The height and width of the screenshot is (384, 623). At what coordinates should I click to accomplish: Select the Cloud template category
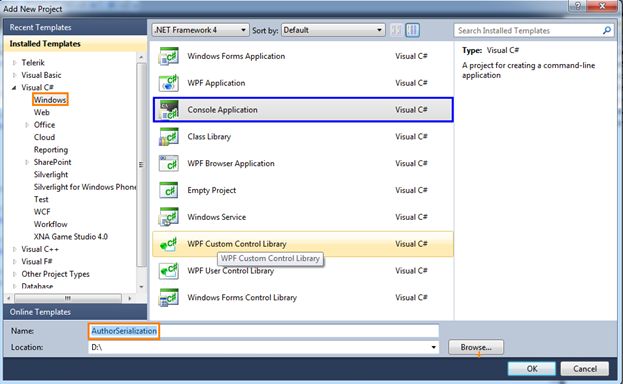click(x=44, y=137)
